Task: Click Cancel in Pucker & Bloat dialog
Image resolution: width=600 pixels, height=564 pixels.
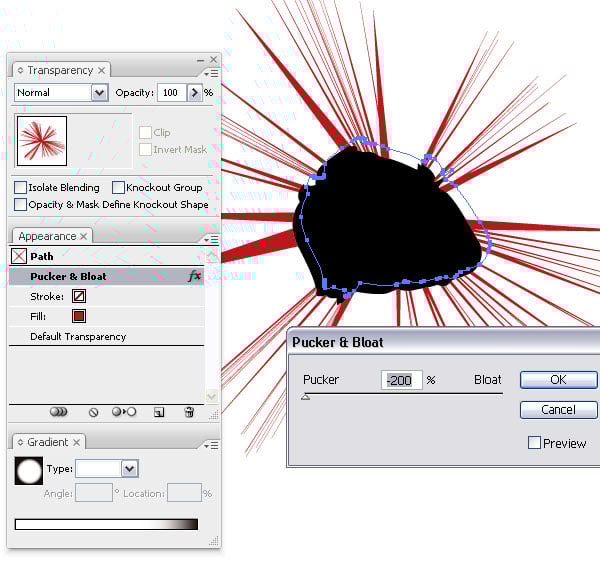Action: click(x=558, y=410)
